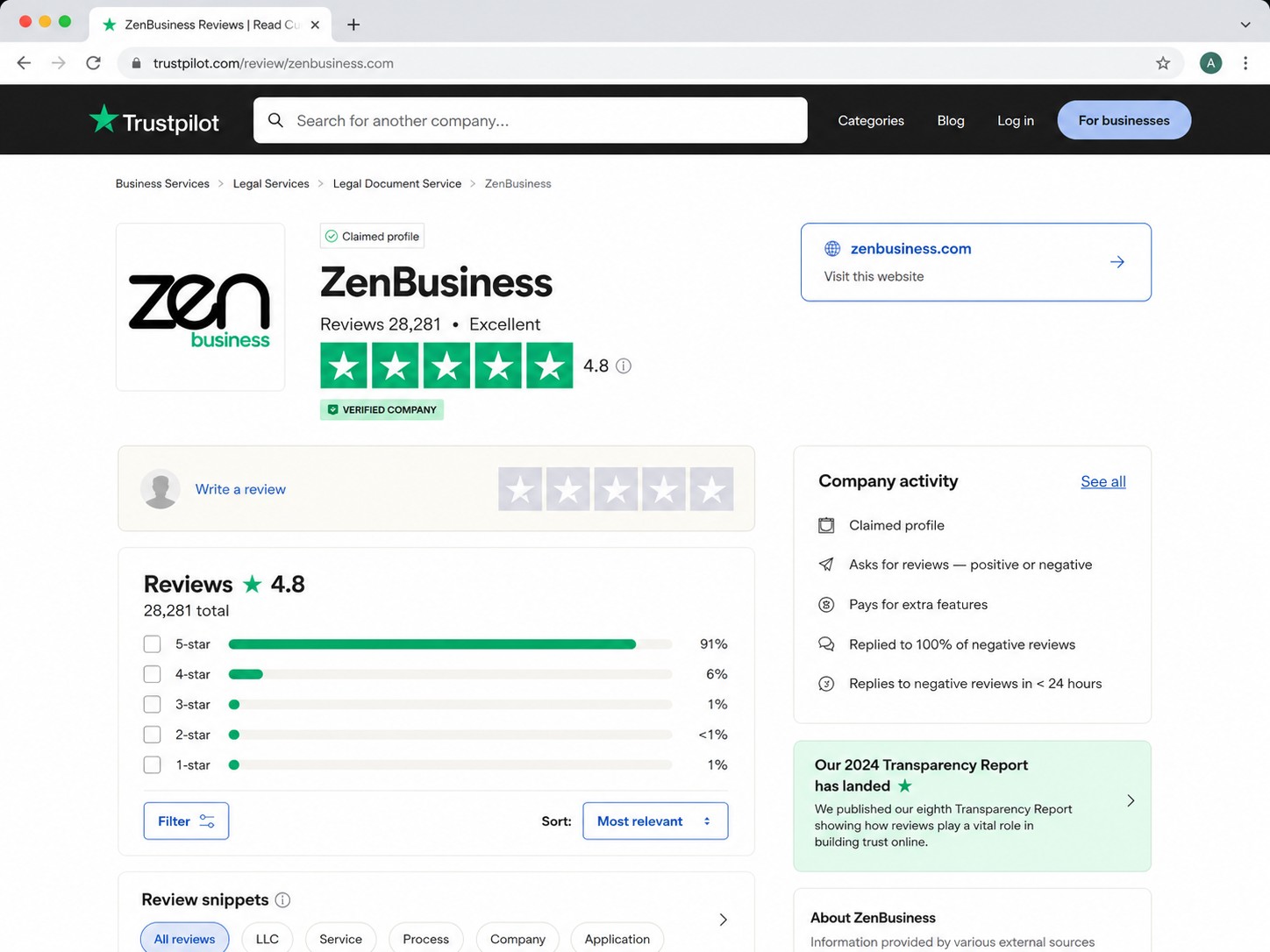Image resolution: width=1270 pixels, height=952 pixels.
Task: Select the Company snippet chip
Action: coord(517,939)
